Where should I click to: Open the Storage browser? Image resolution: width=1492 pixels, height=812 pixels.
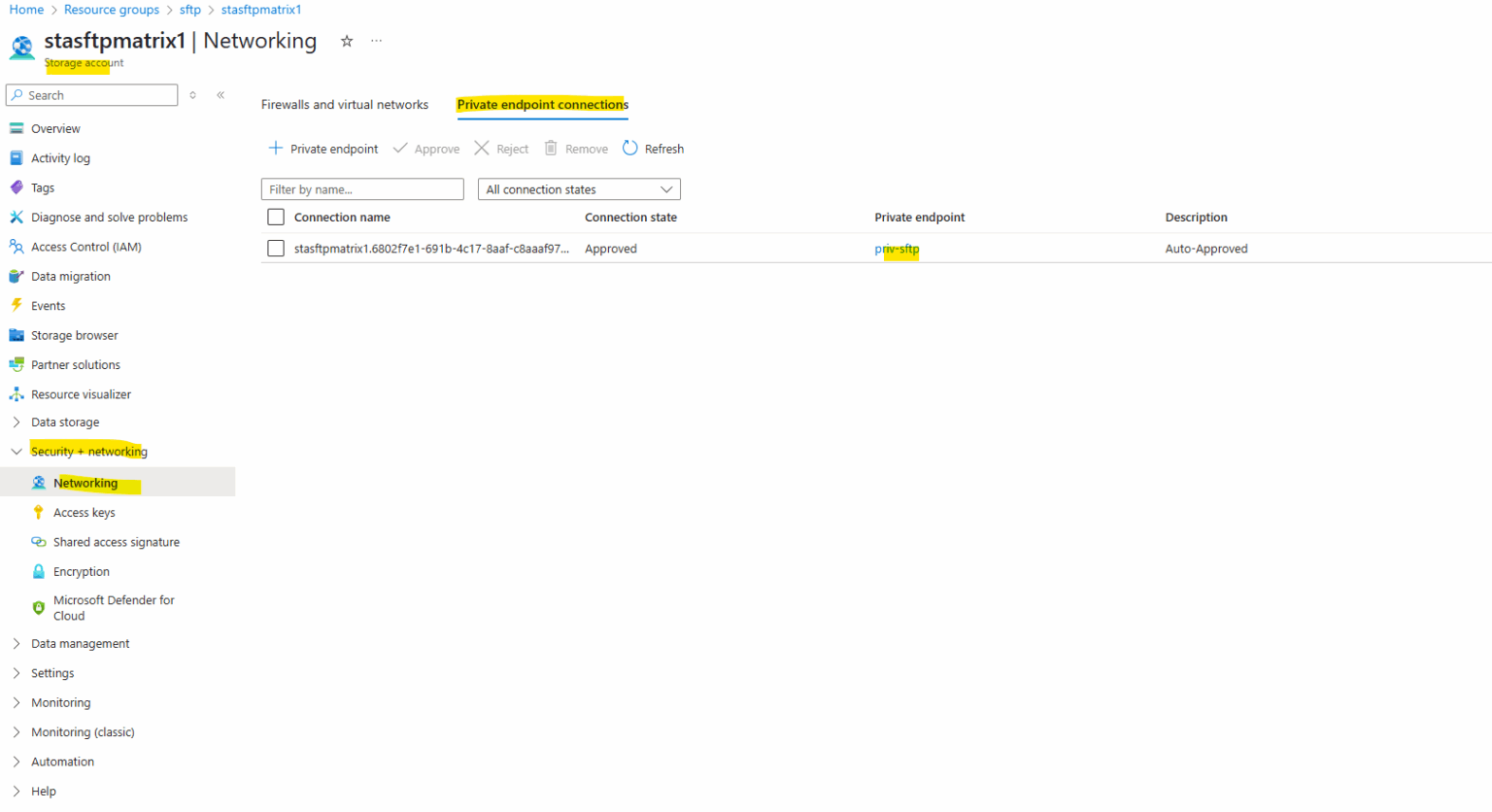pos(73,334)
